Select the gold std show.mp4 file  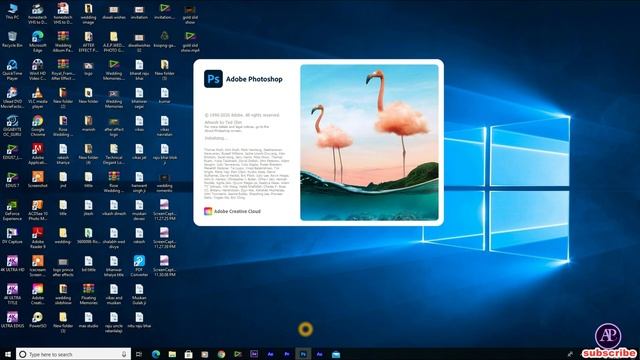click(x=190, y=42)
